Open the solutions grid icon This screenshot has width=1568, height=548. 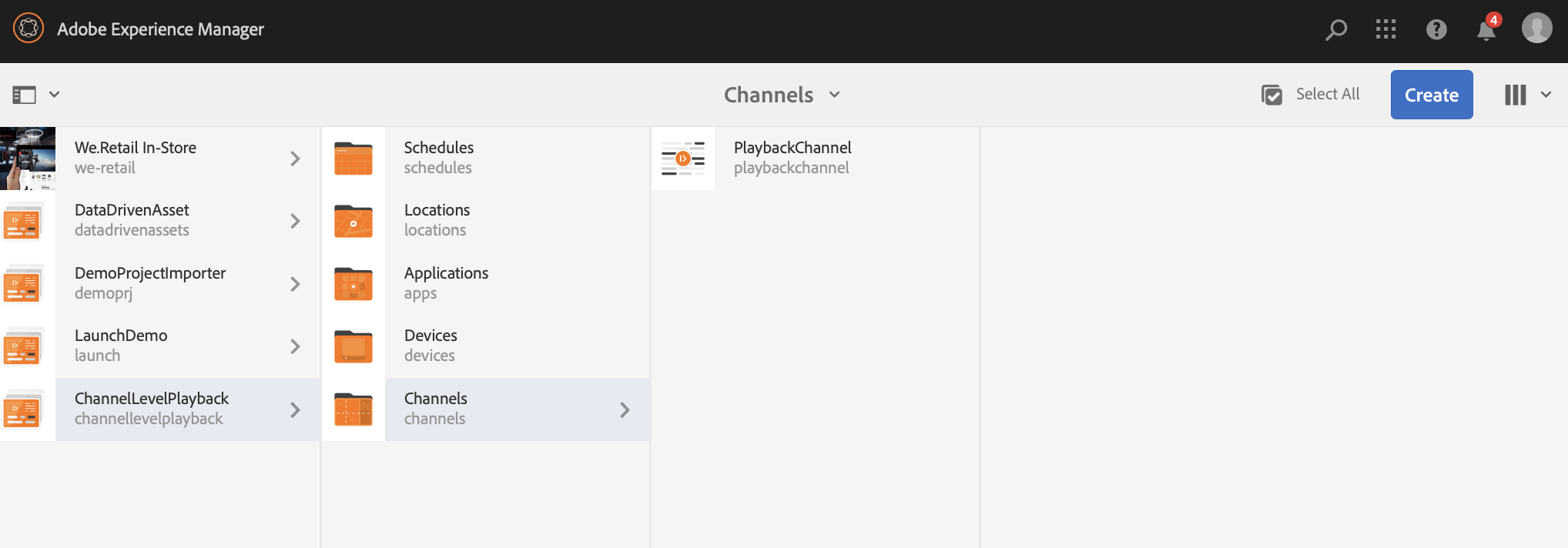point(1385,30)
